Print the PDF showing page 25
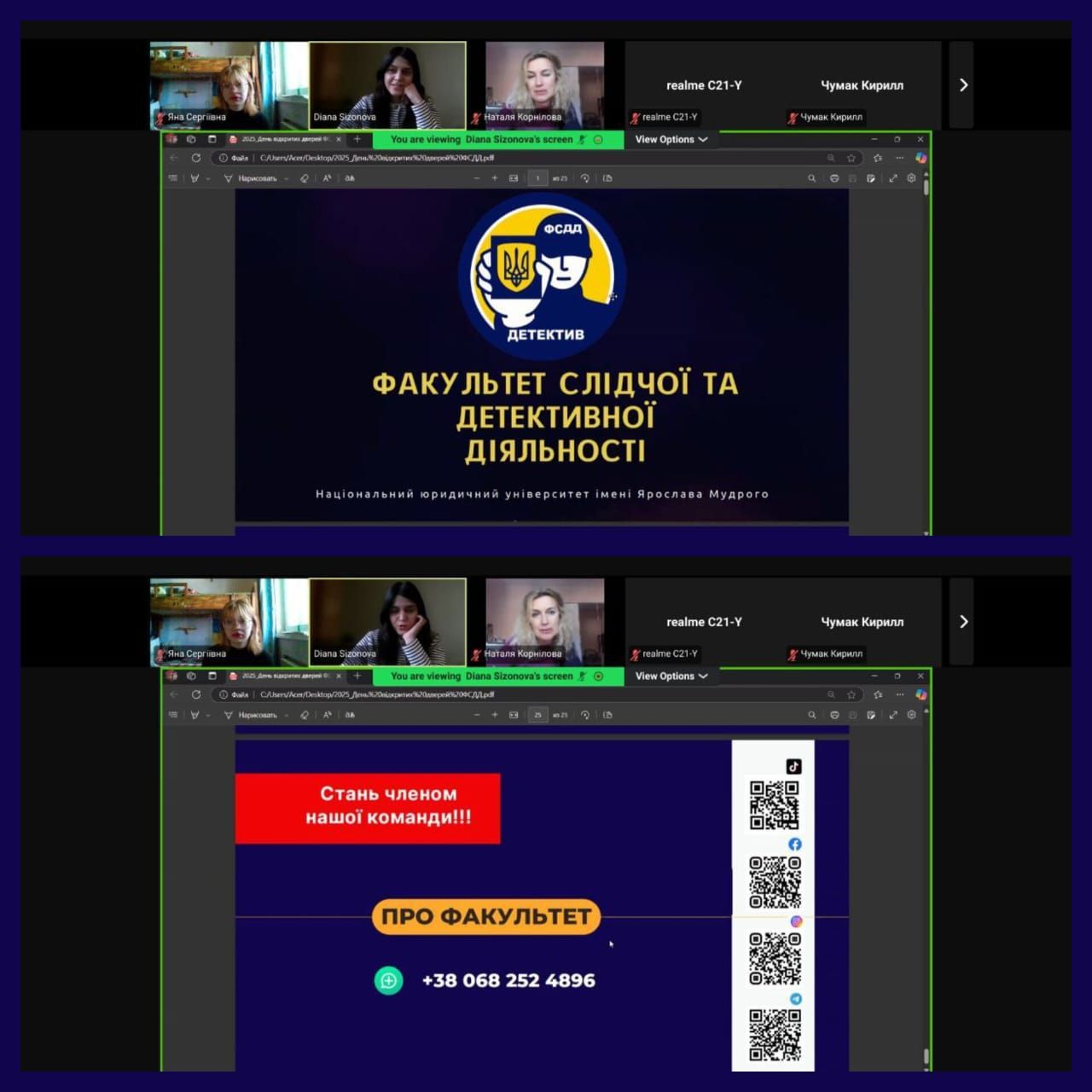1092x1092 pixels. [x=834, y=715]
